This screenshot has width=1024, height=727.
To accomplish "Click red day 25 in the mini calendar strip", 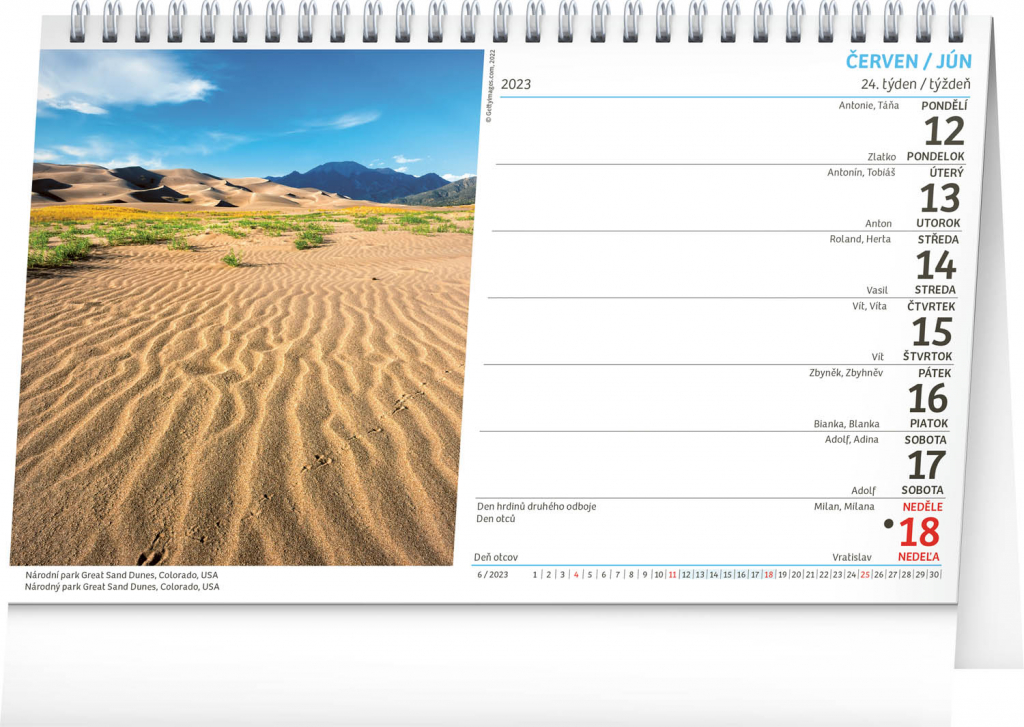I will coord(865,575).
